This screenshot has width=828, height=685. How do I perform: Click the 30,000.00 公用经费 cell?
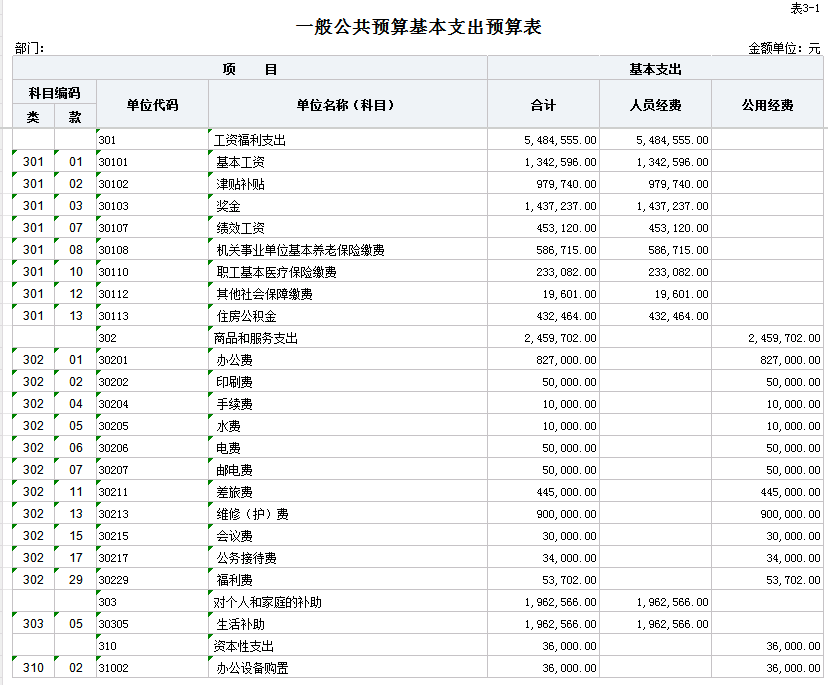pos(767,536)
